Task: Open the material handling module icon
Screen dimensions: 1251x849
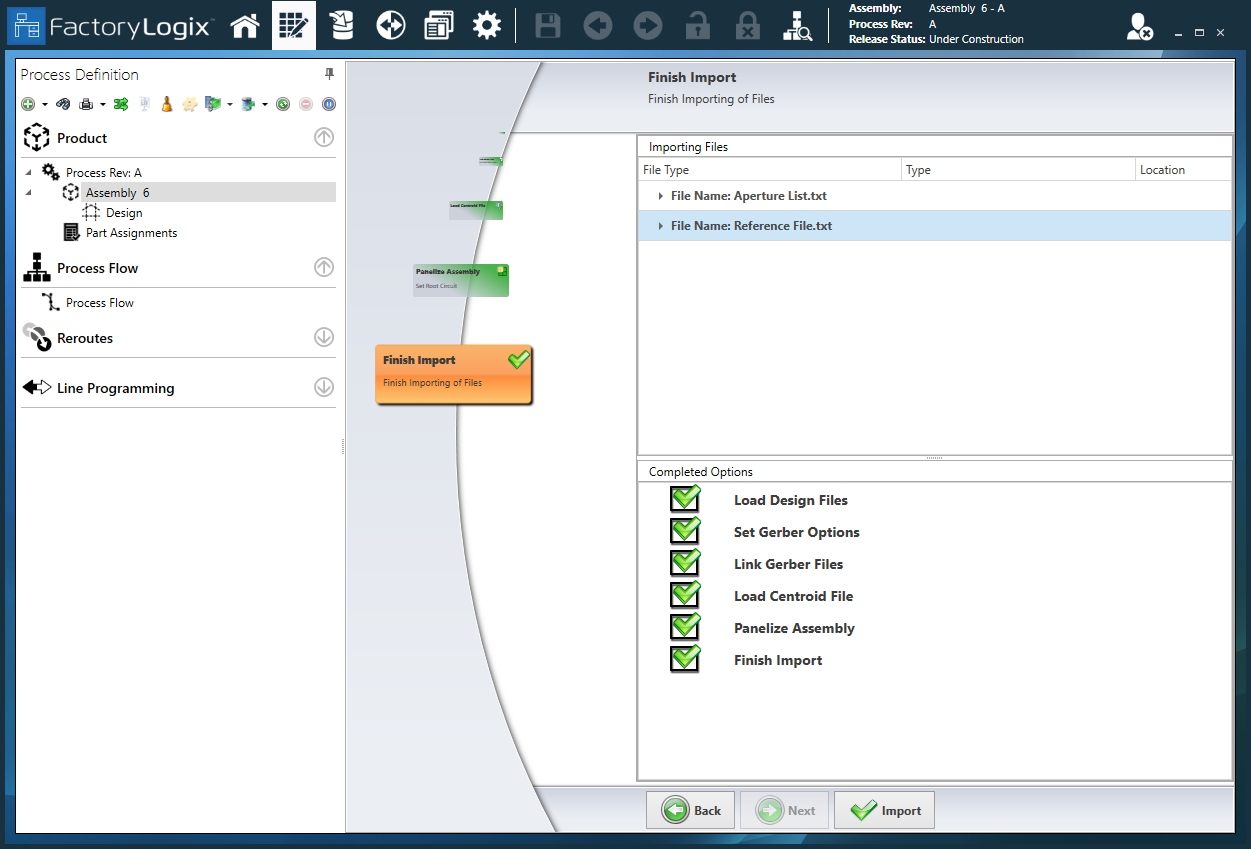Action: pos(341,25)
